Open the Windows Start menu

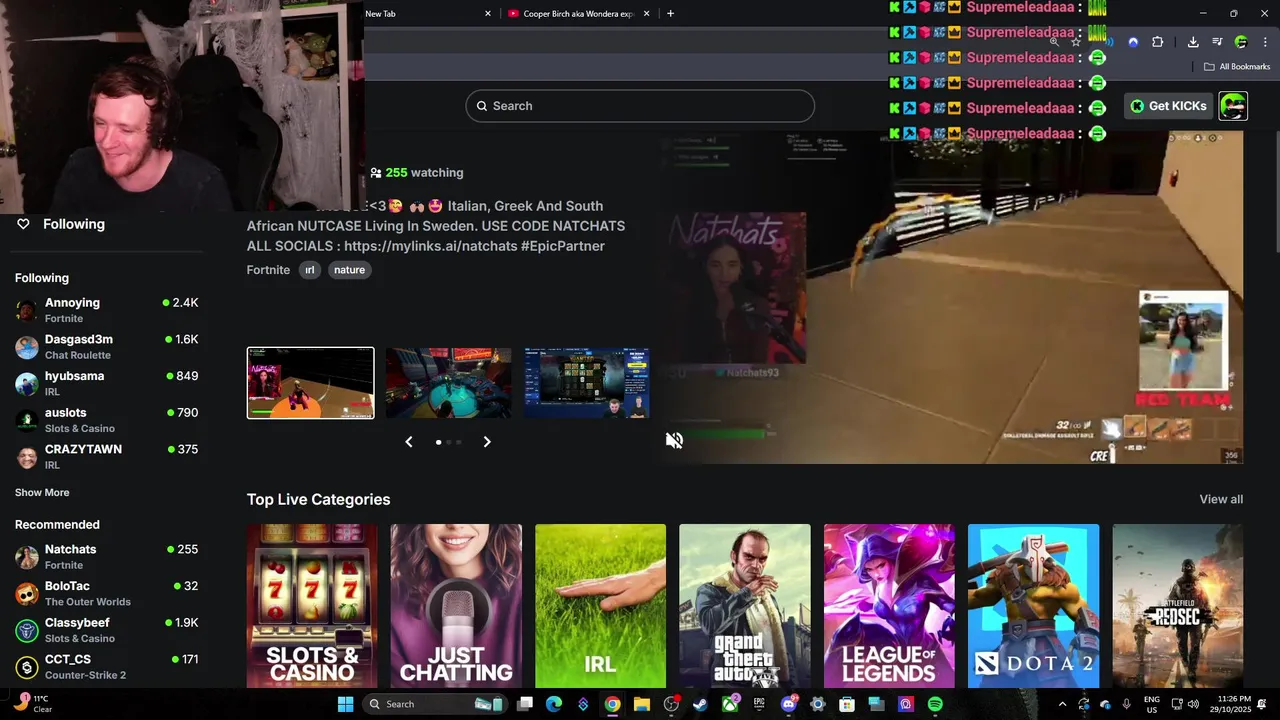tap(345, 704)
